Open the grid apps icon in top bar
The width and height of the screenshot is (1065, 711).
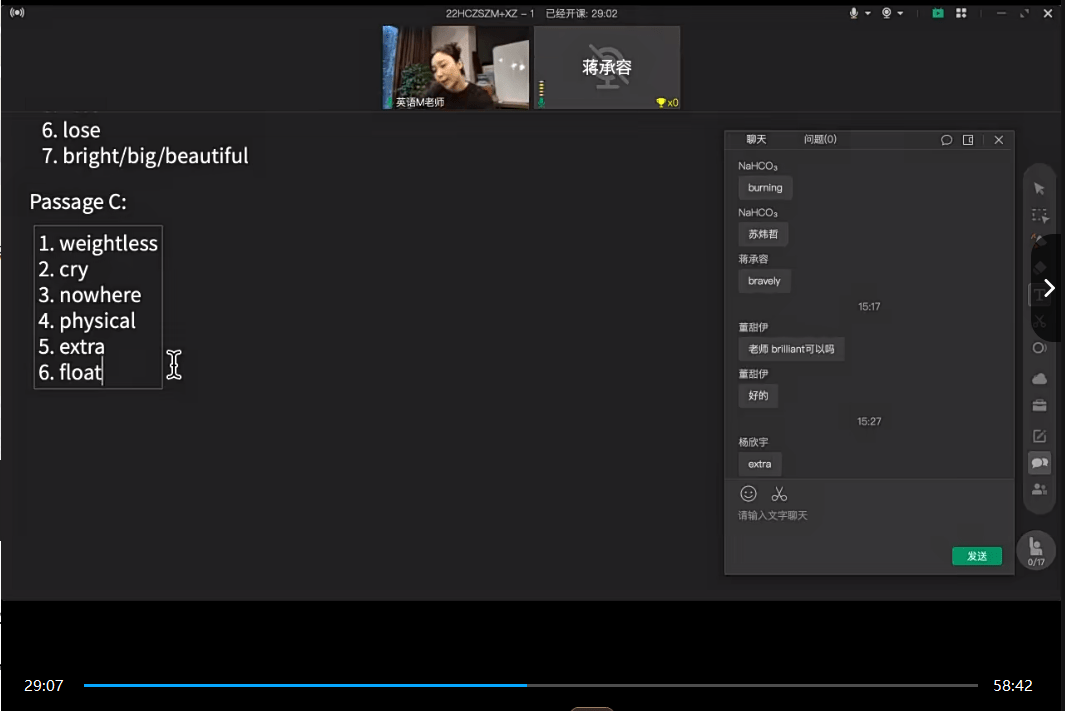[961, 13]
